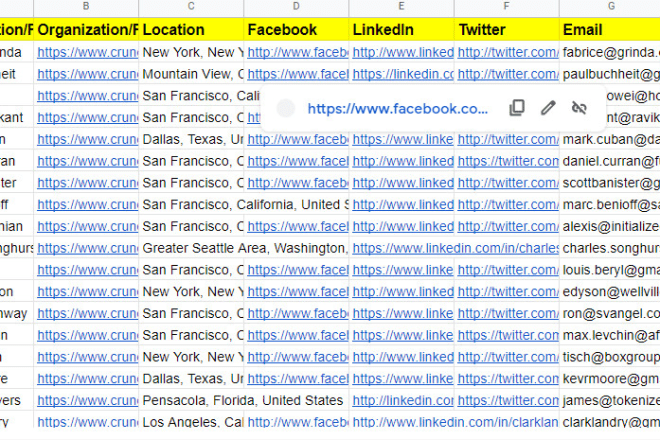Open Facebook link in clarklandry row
This screenshot has height=440, width=660.
[x=298, y=421]
